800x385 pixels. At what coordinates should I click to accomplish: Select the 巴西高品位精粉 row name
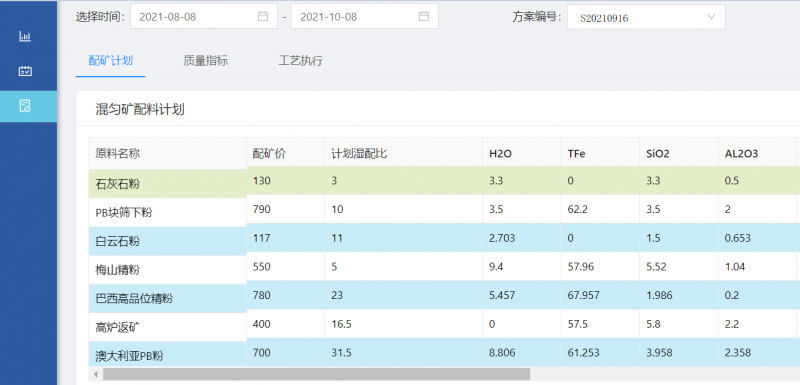click(x=134, y=298)
